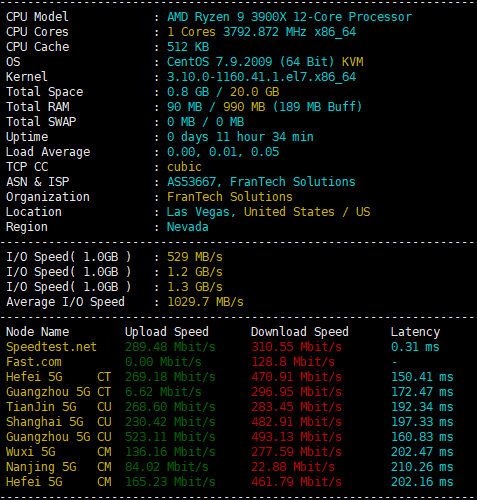Select Nanjing upload 84.02 Mbit/s
The width and height of the screenshot is (477, 500).
[167, 467]
